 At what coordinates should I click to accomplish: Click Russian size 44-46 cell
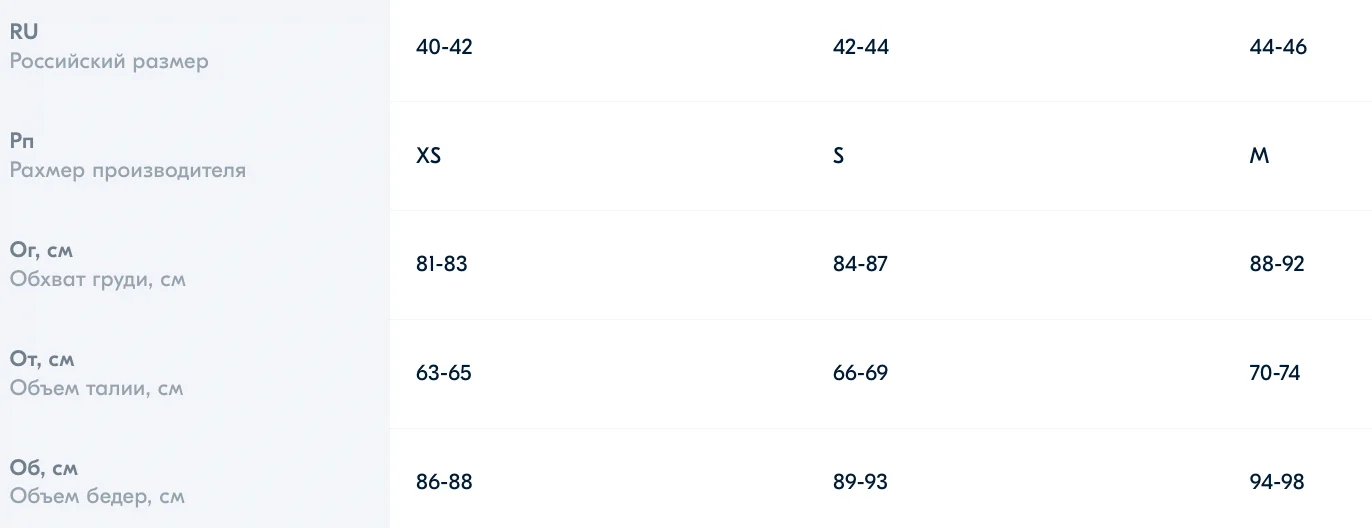pyautogui.click(x=1278, y=47)
